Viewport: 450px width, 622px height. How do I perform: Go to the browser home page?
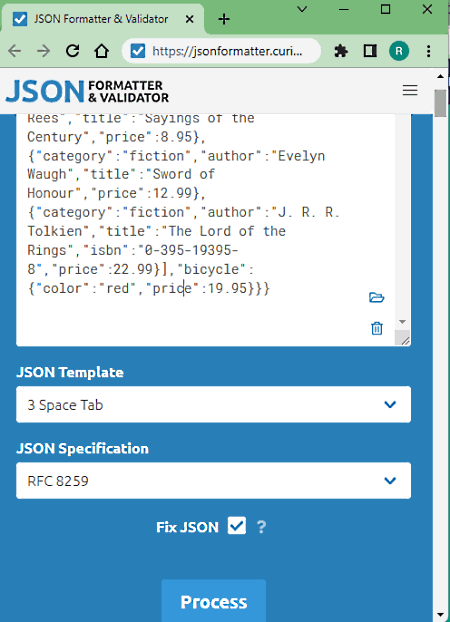102,51
